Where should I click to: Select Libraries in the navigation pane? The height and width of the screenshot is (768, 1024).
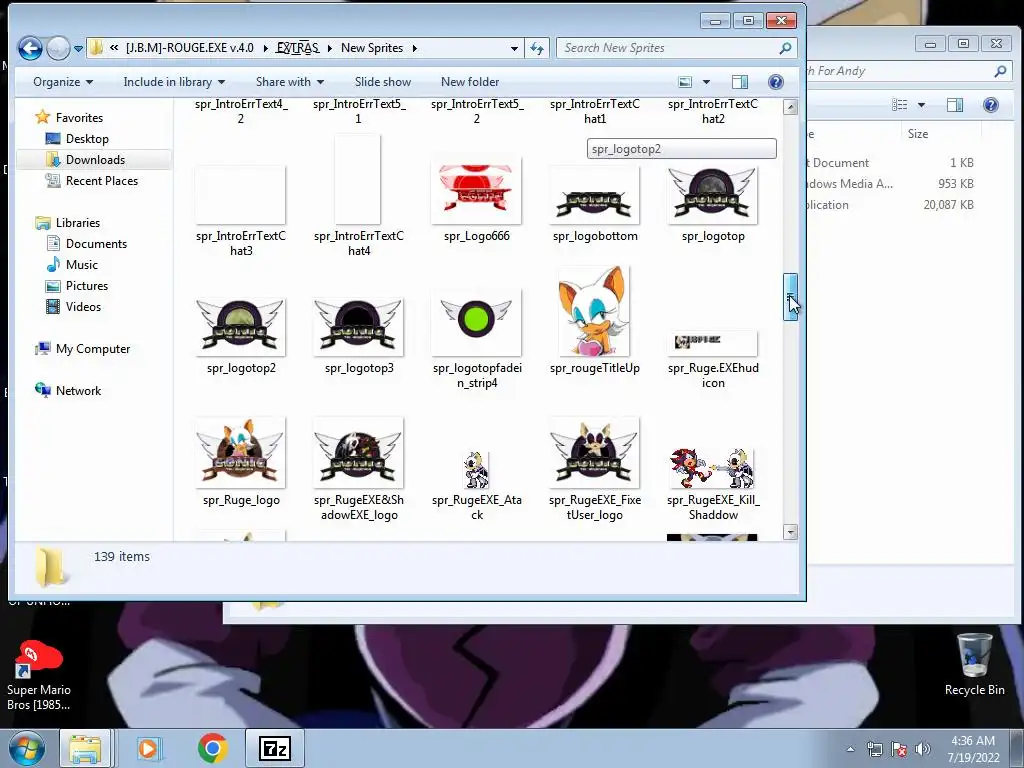coord(68,223)
